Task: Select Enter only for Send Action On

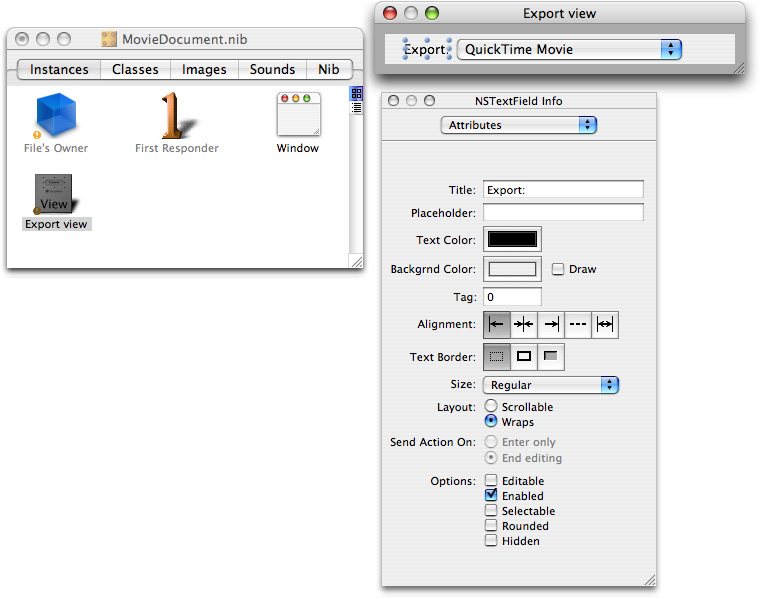Action: [491, 442]
